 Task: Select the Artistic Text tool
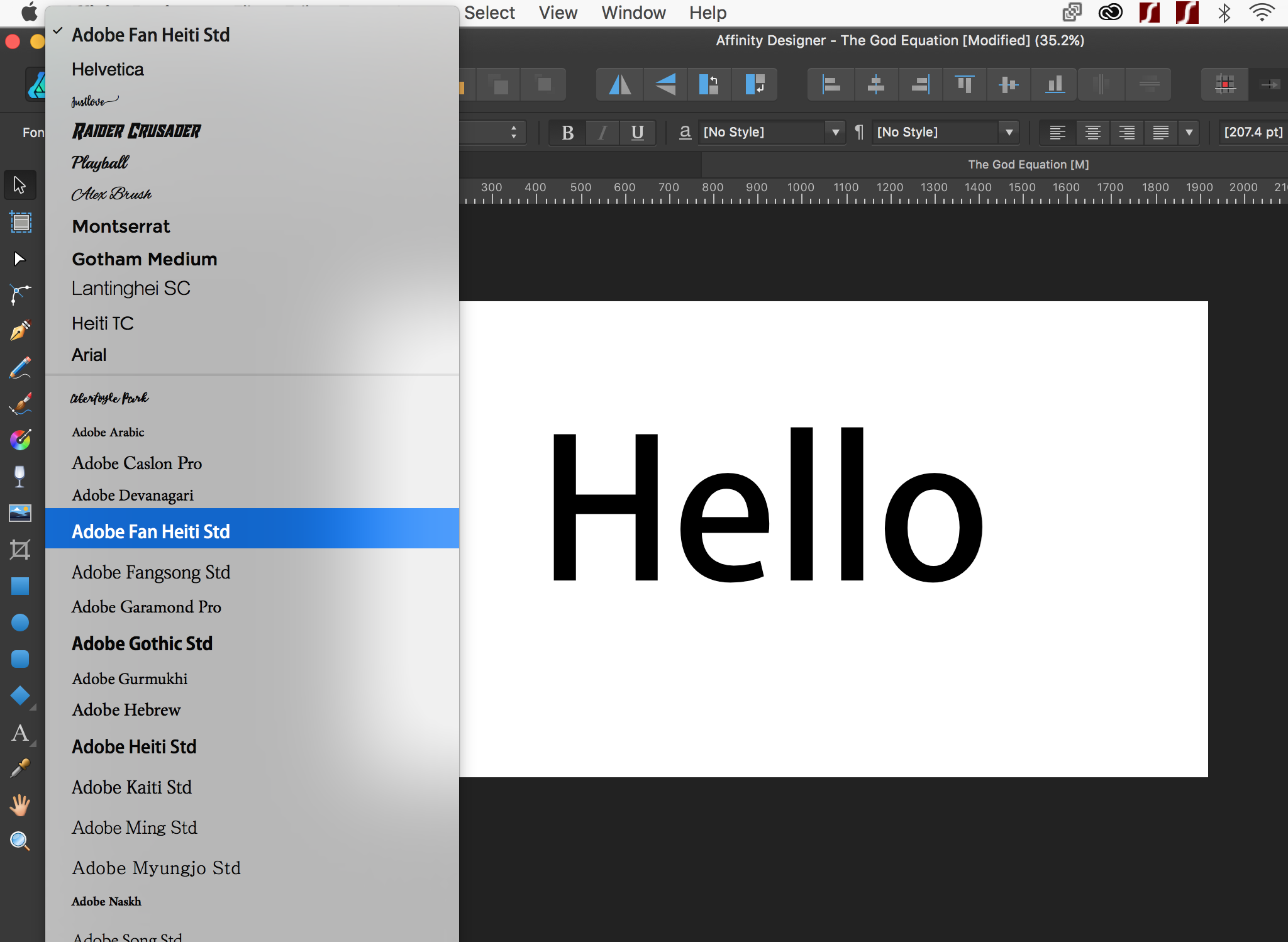pyautogui.click(x=20, y=733)
